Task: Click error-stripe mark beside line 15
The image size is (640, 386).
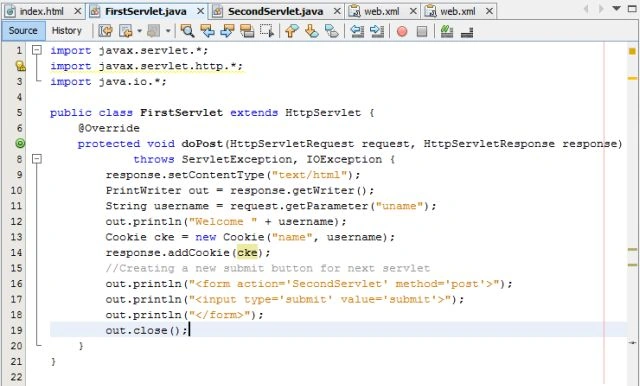Action: pyautogui.click(x=632, y=265)
